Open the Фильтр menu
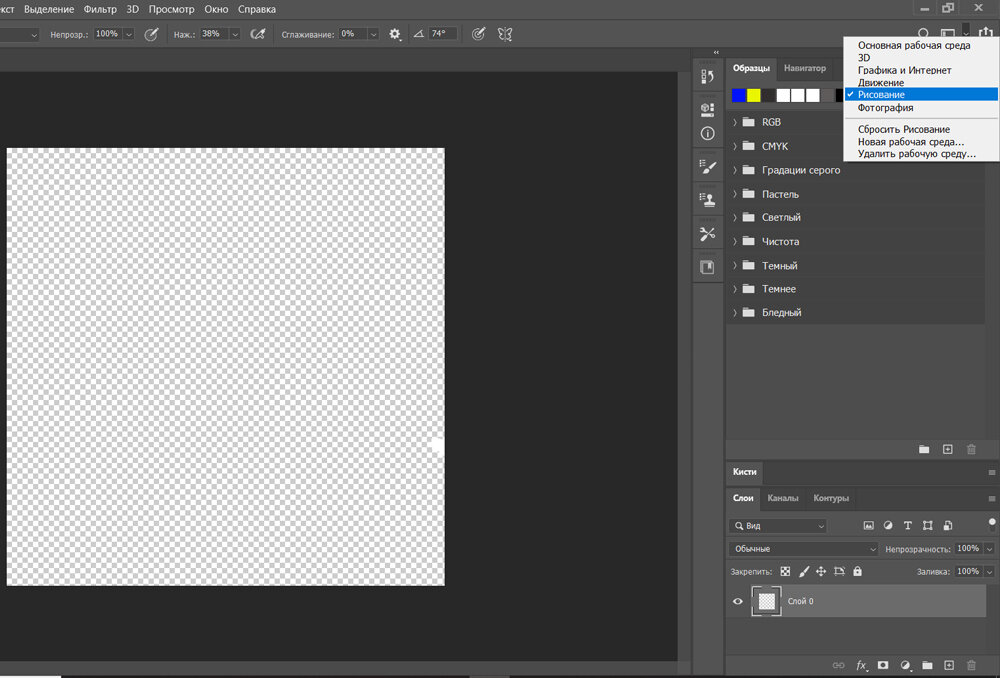1000x678 pixels. pos(100,10)
